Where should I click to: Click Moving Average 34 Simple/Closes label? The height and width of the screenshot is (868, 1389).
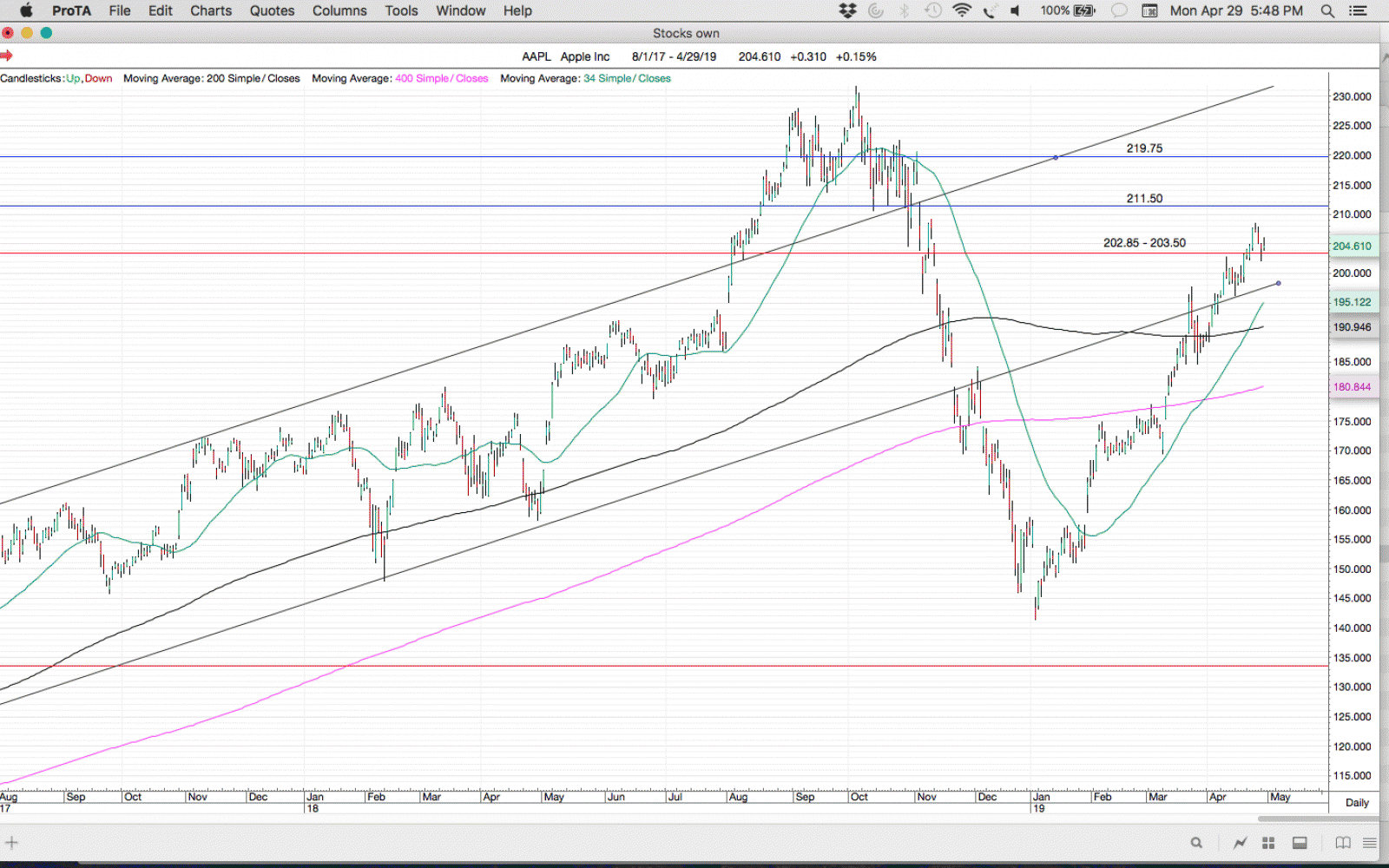click(x=586, y=78)
